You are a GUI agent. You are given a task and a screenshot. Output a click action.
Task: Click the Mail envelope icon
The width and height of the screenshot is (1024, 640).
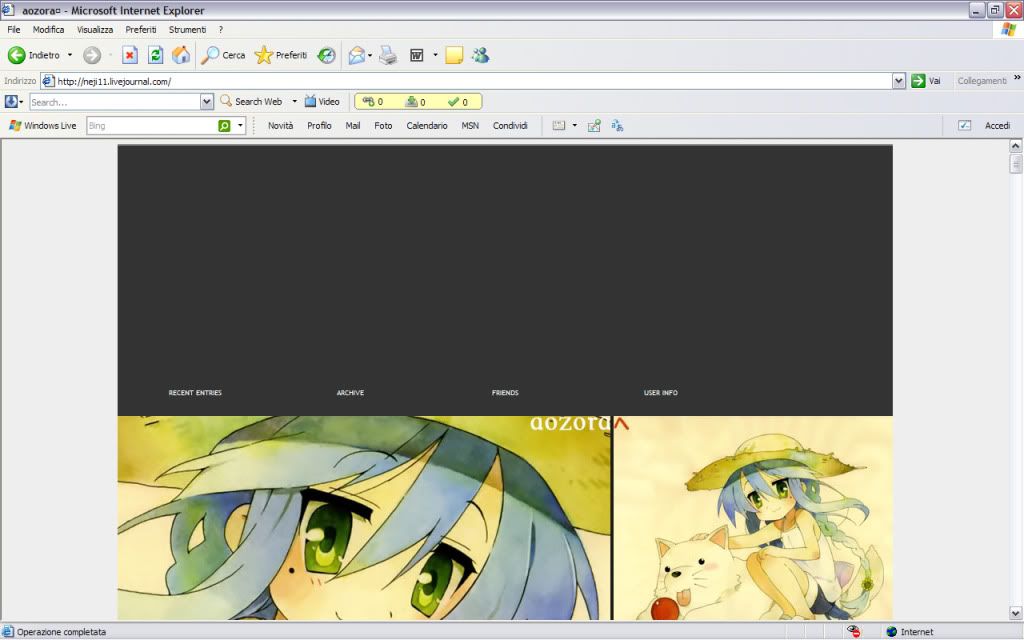tap(357, 56)
